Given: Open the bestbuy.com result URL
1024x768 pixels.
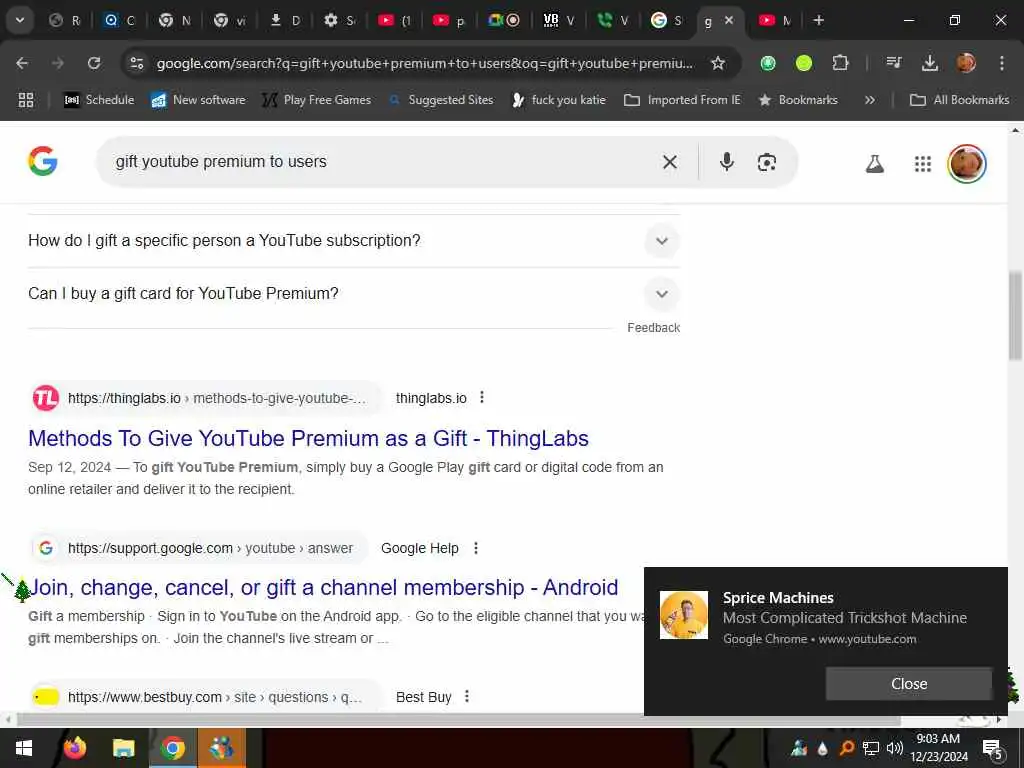Looking at the screenshot, I should 214,697.
